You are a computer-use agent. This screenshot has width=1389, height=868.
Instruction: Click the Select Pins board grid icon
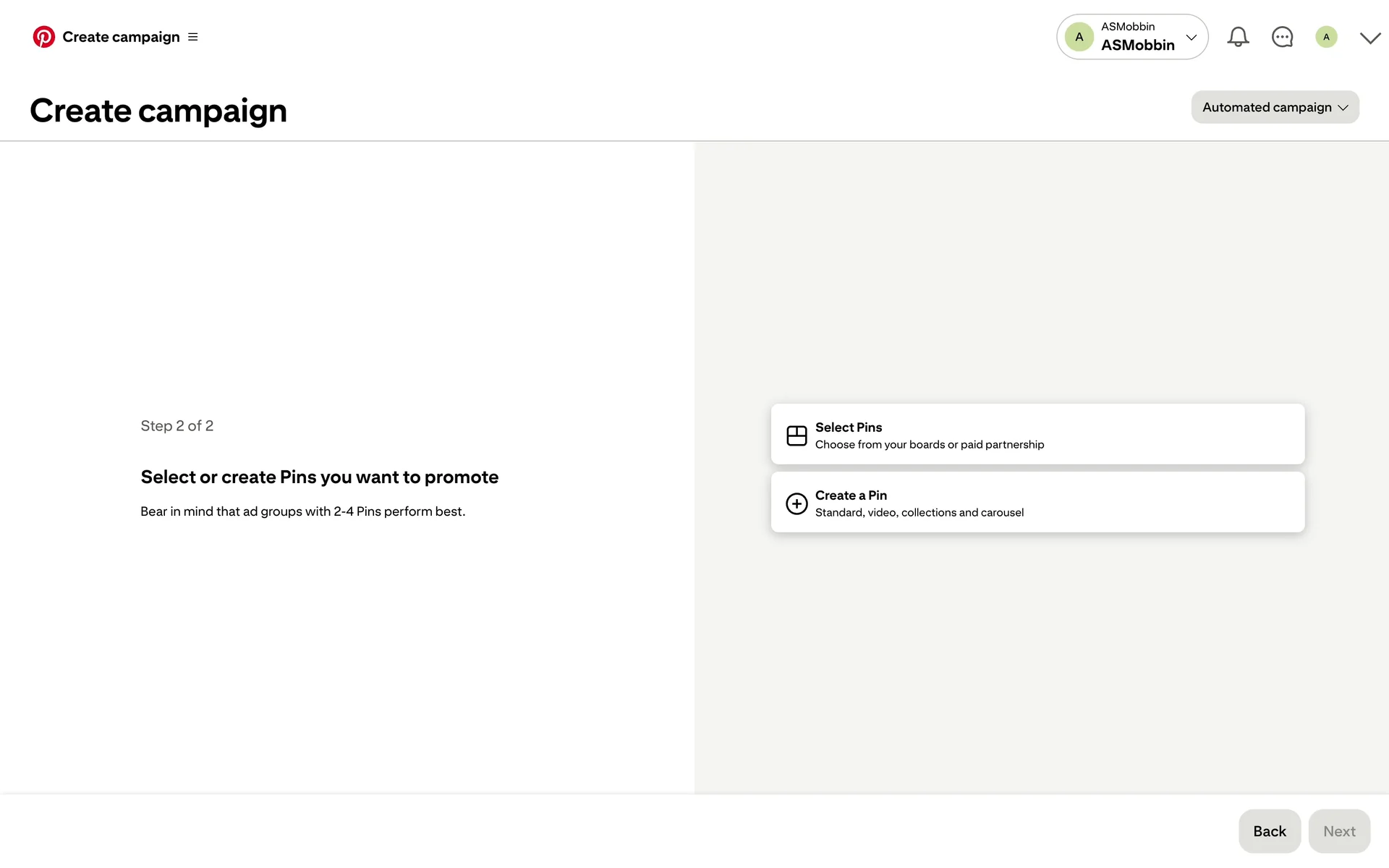pos(797,435)
